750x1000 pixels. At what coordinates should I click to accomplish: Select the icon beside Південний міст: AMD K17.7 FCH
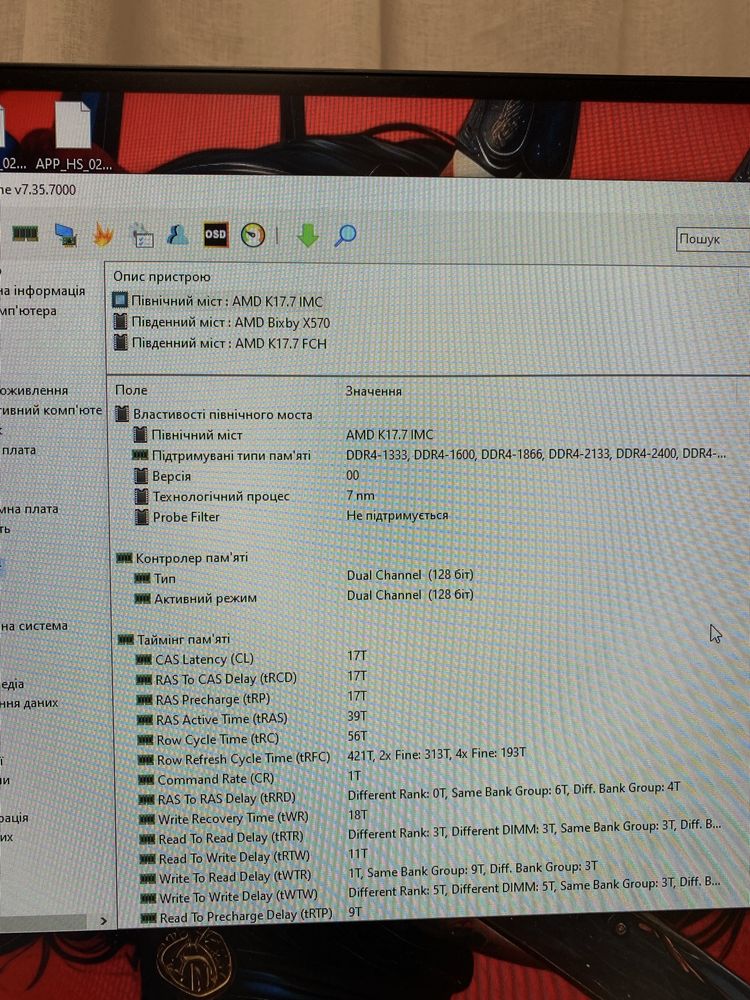coord(121,342)
